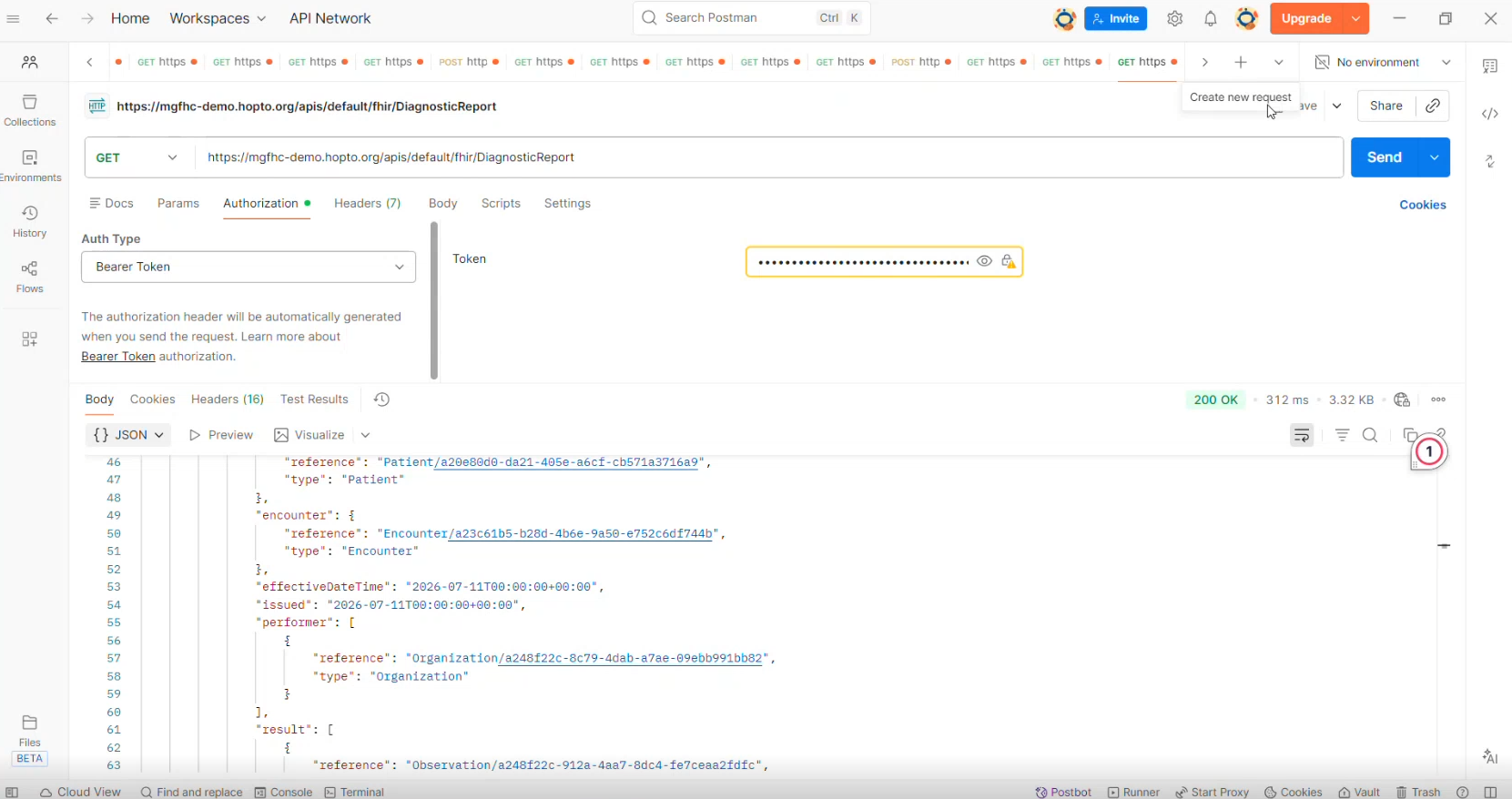Screen dimensions: 1512x799
Task: Expand the Send button dropdown arrow
Action: coord(1434,157)
